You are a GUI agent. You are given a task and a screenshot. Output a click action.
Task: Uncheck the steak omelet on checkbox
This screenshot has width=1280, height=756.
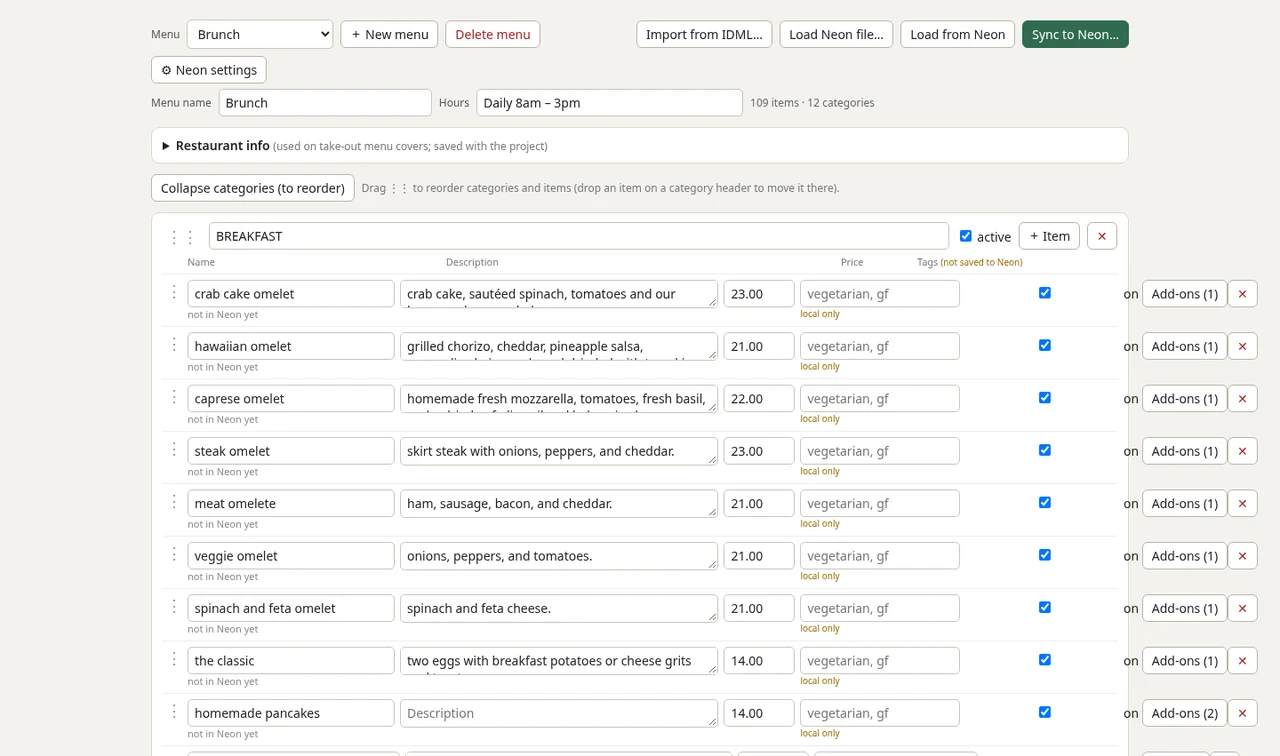tap(1045, 450)
